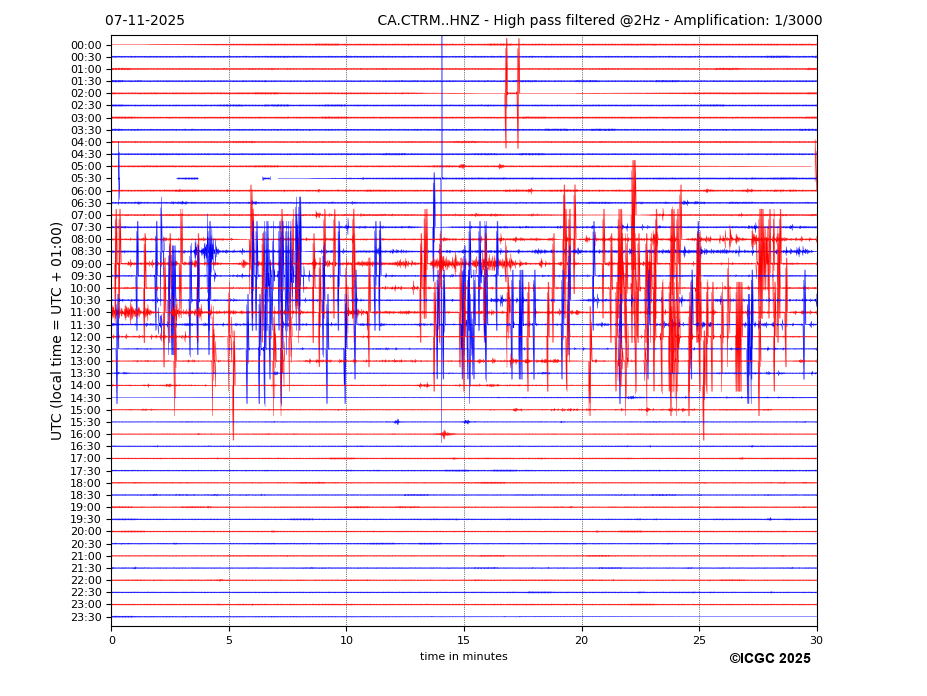
Task: Click the 20 minute tick on x-axis
Action: pyautogui.click(x=582, y=640)
